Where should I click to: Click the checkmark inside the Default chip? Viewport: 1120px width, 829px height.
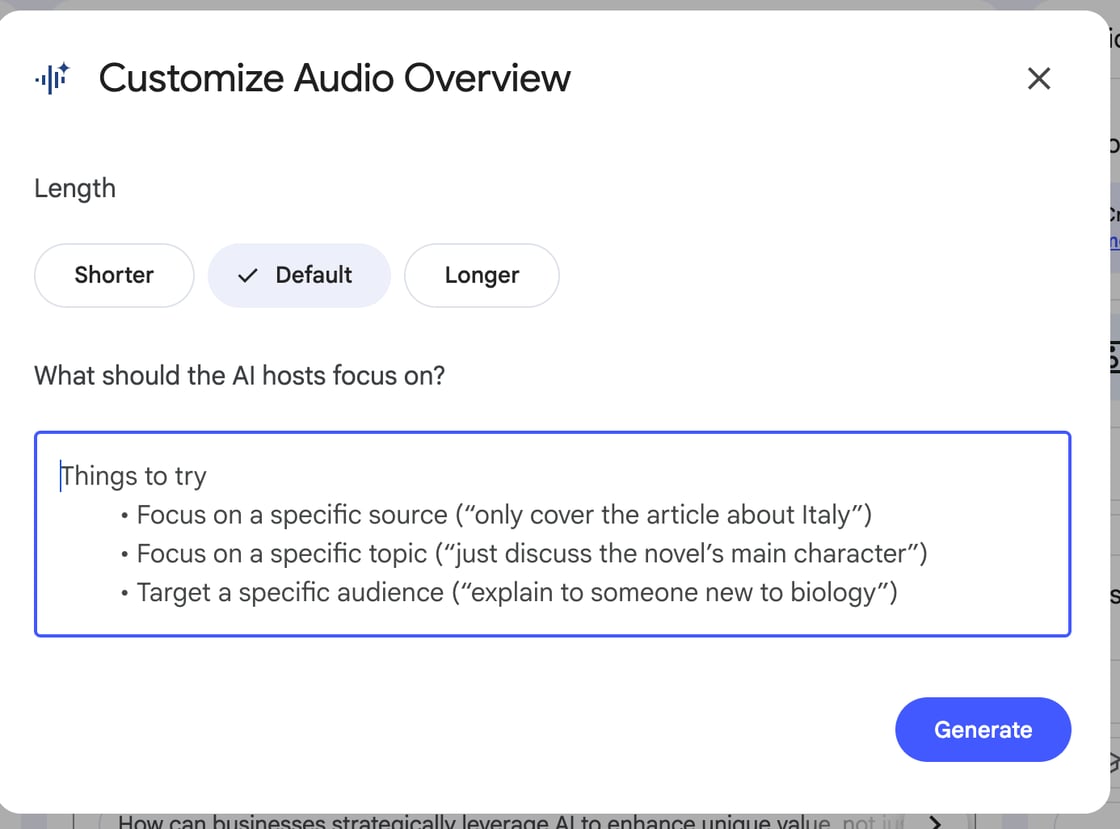click(x=246, y=274)
